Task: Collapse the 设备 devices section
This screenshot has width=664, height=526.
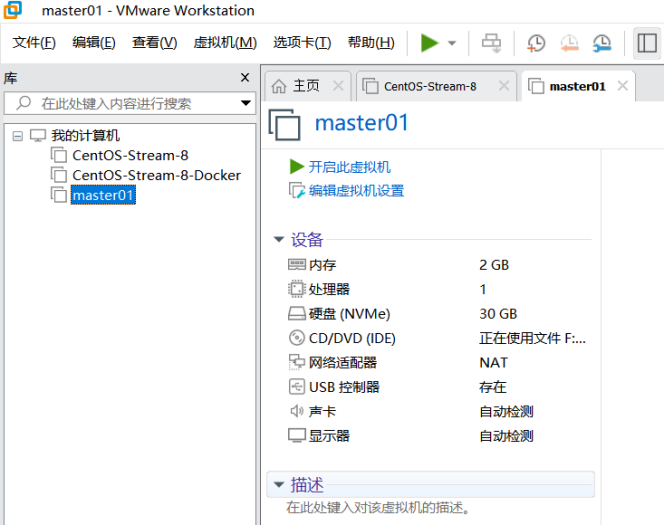Action: pyautogui.click(x=279, y=239)
